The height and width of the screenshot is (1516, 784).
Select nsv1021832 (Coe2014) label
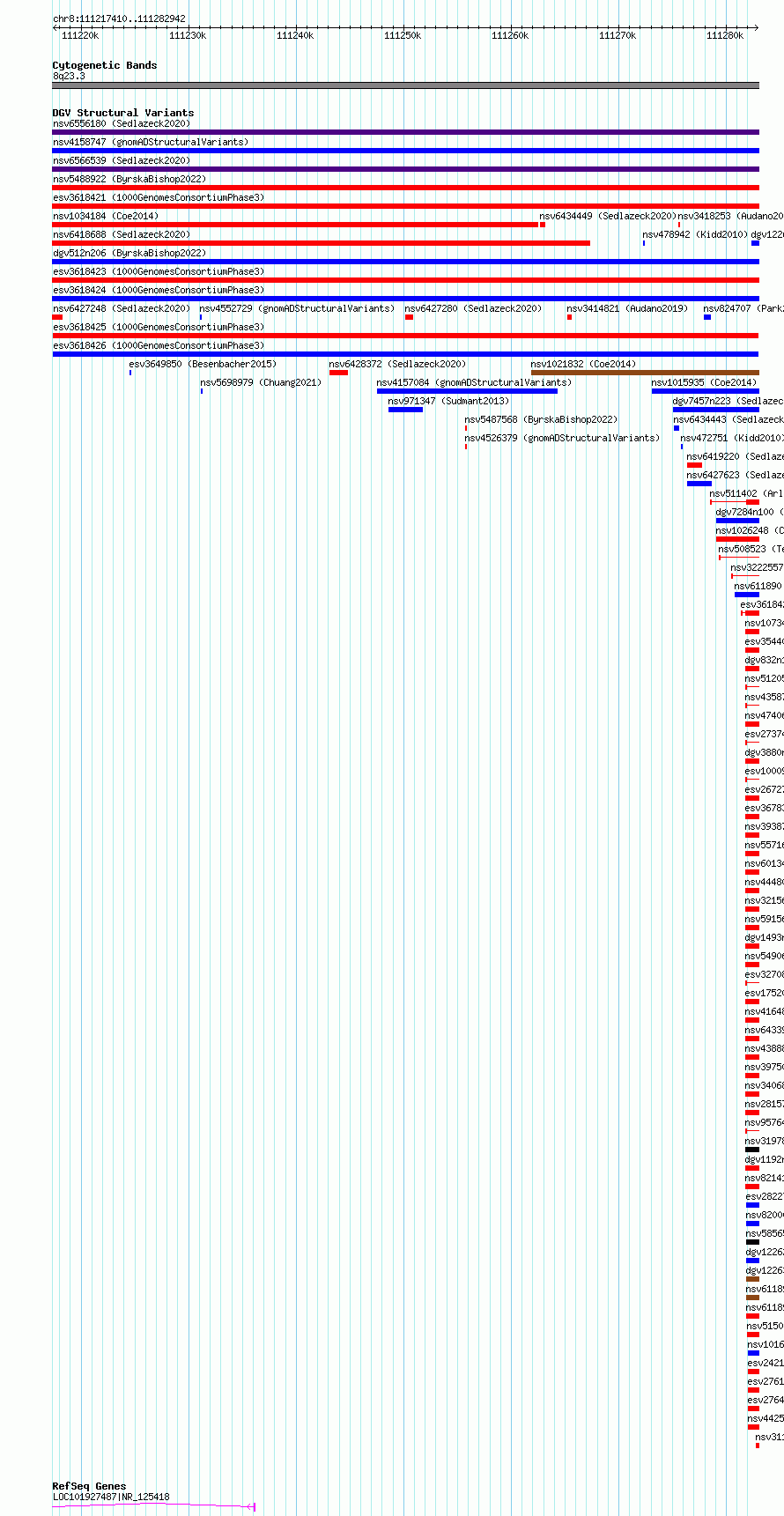coord(583,364)
